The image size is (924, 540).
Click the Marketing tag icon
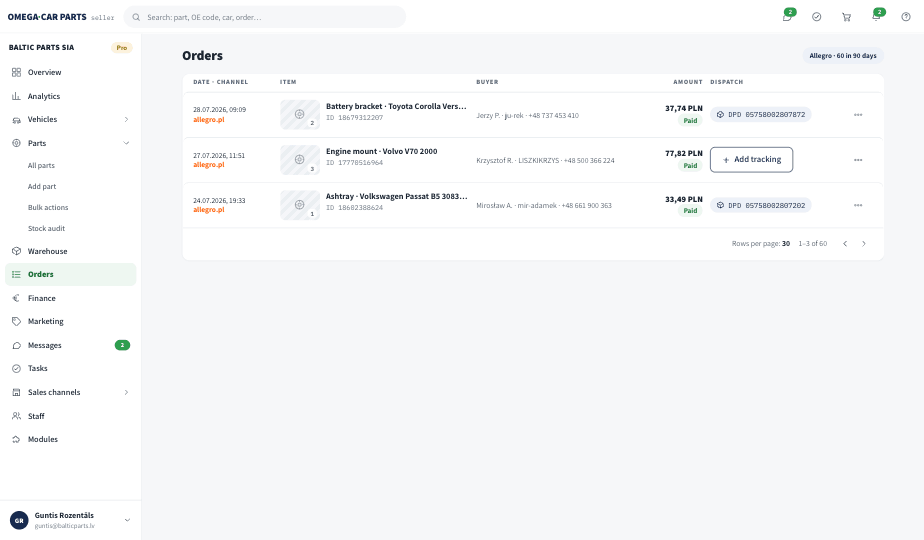tap(16, 321)
